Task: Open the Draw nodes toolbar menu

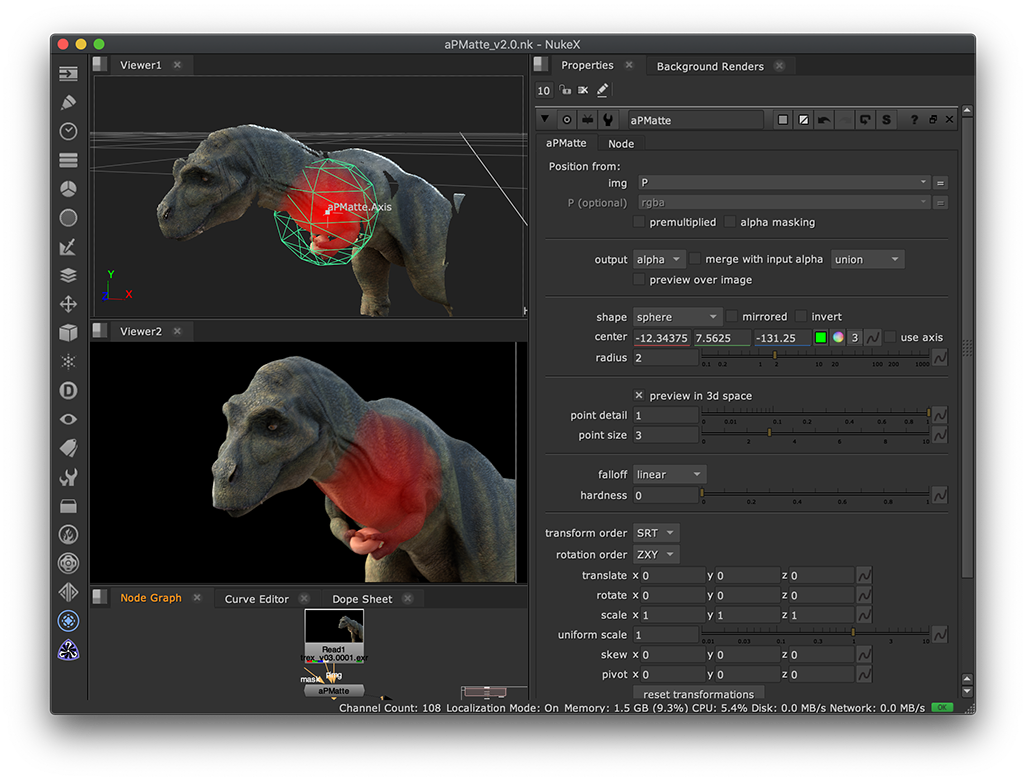Action: (x=68, y=102)
